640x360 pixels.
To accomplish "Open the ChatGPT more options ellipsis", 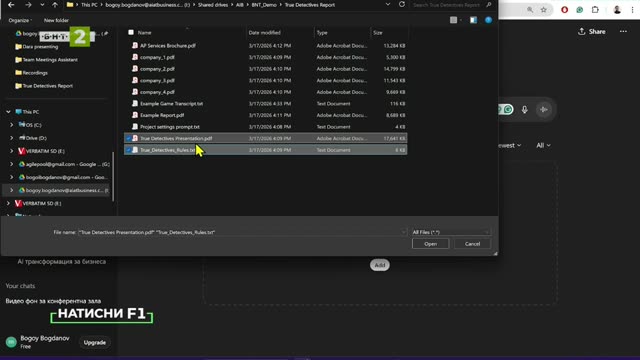I will tap(623, 31).
